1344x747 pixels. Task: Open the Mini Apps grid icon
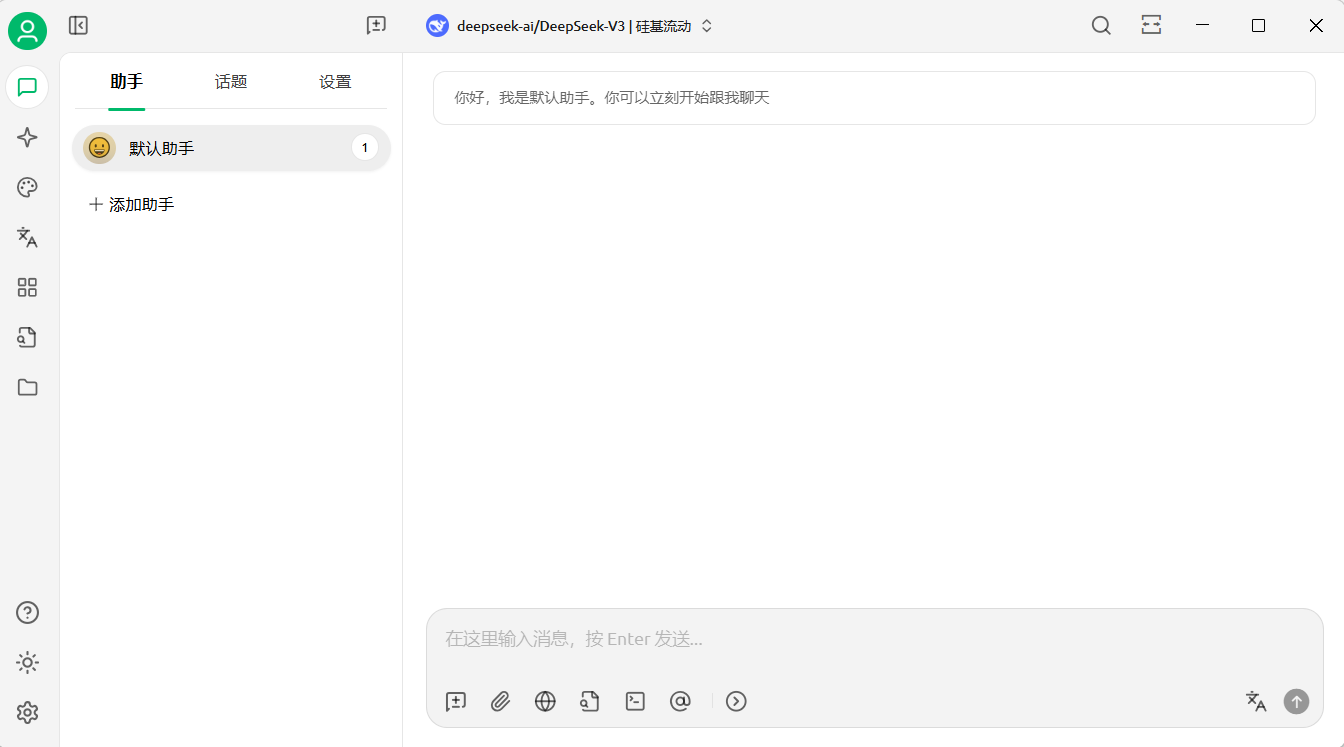(27, 288)
